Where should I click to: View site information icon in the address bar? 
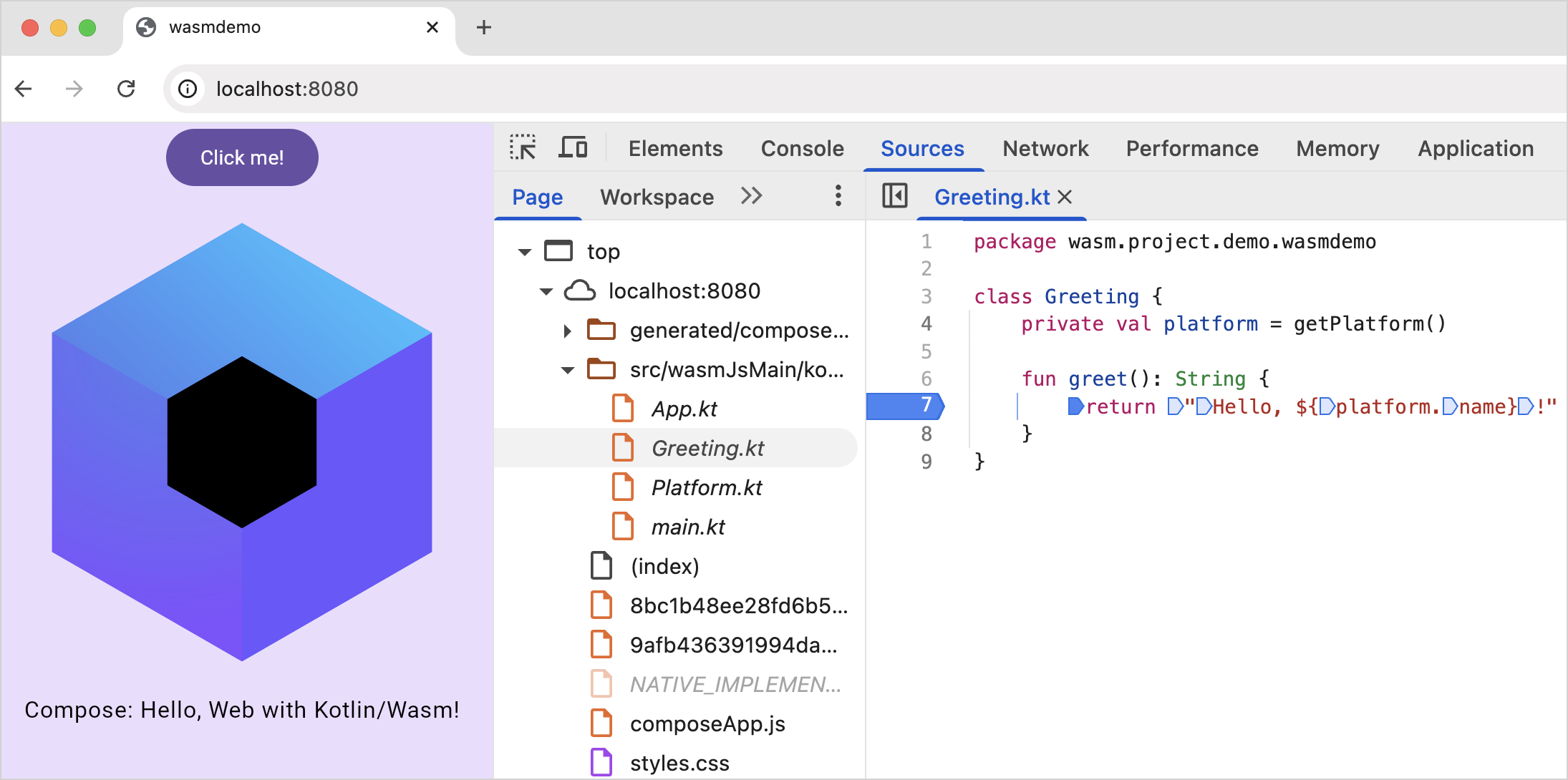click(188, 89)
